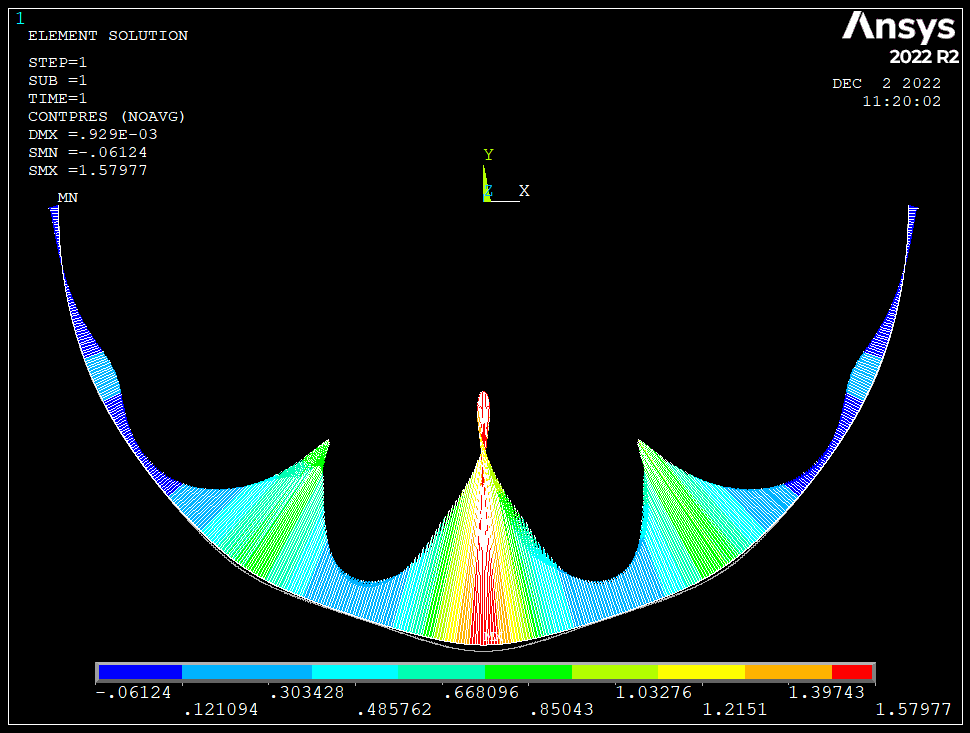This screenshot has height=733, width=970.
Task: Click the legend scale value "1.03276"
Action: coord(653,692)
